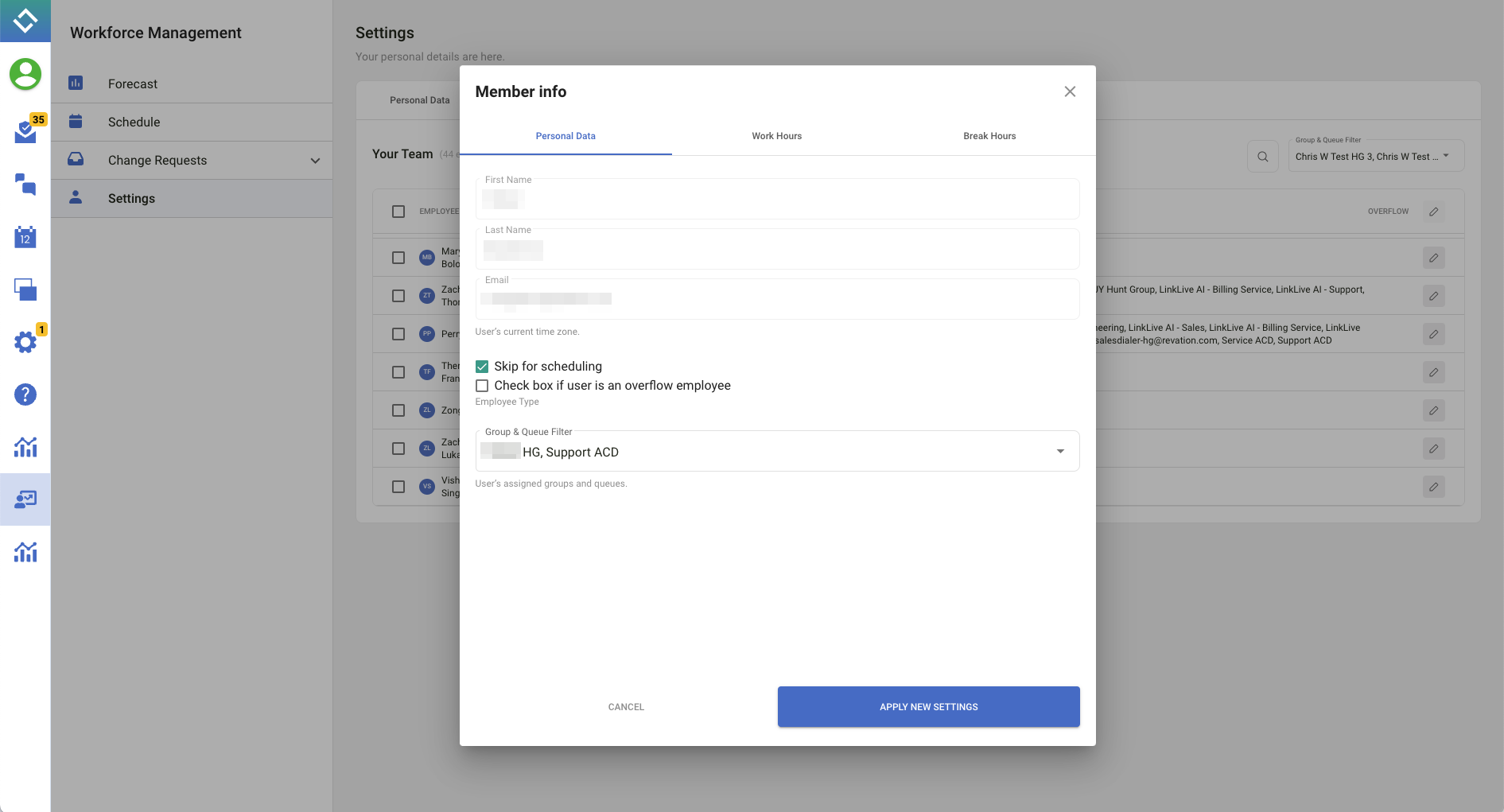This screenshot has width=1504, height=812.
Task: Open the tasks inbox with badge 35
Action: 25,131
